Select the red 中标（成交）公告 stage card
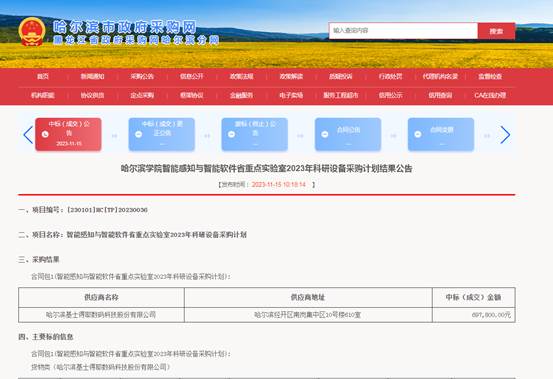 coord(68,134)
